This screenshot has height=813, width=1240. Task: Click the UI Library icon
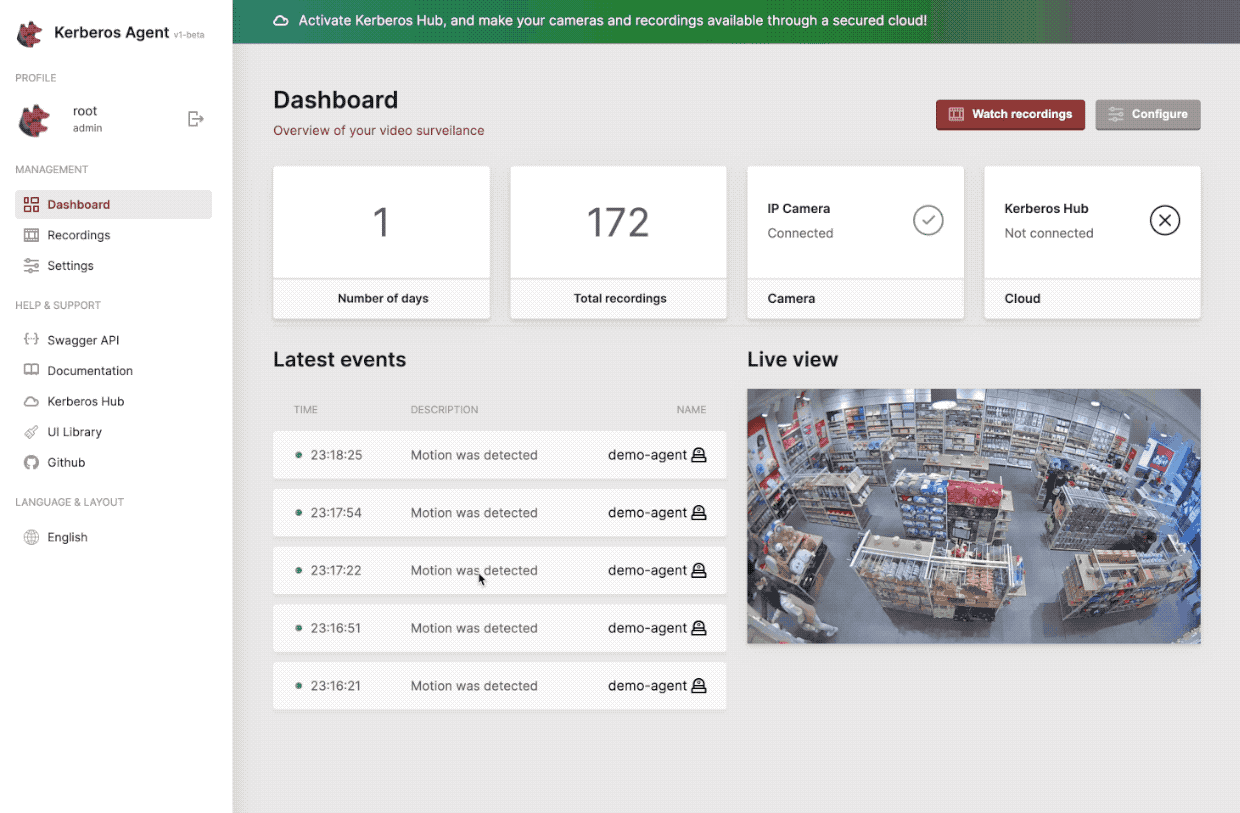[x=31, y=432]
